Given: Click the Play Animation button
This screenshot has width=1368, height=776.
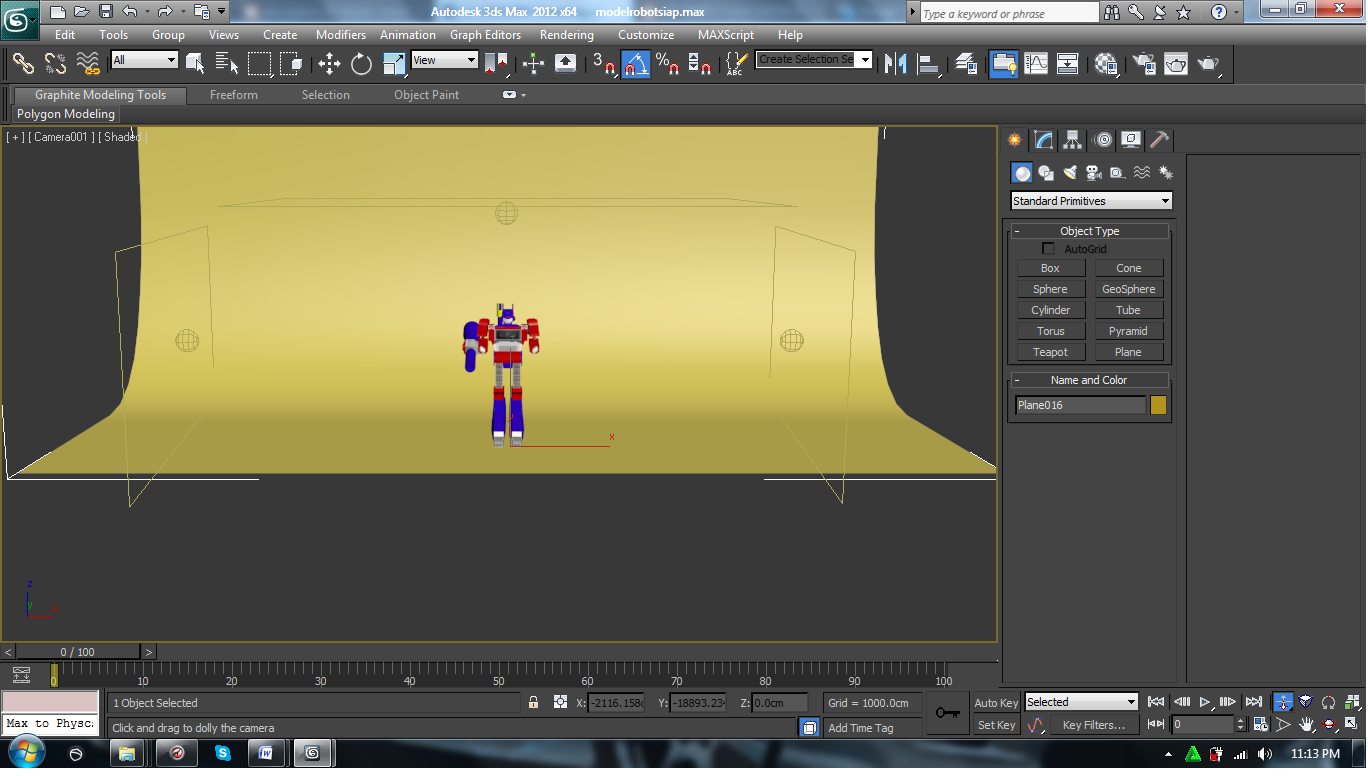Looking at the screenshot, I should point(1205,702).
